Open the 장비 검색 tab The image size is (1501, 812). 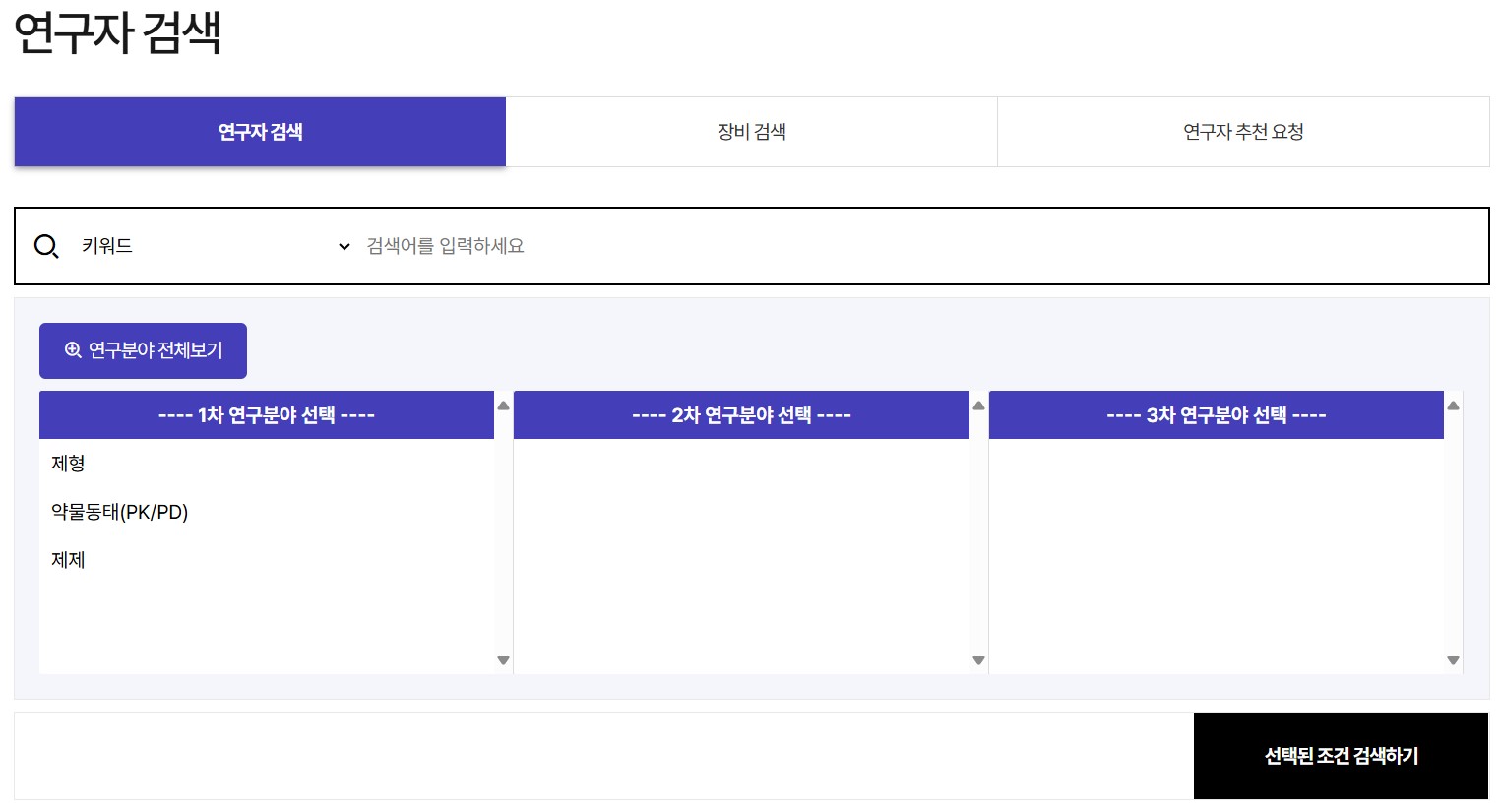coord(751,132)
